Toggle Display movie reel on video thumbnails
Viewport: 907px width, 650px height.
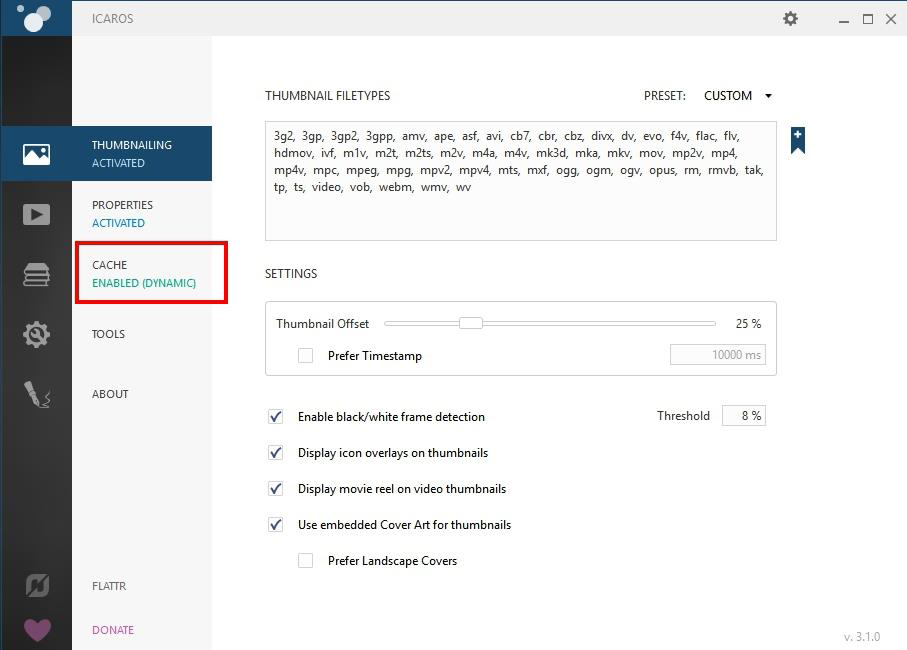pyautogui.click(x=276, y=489)
